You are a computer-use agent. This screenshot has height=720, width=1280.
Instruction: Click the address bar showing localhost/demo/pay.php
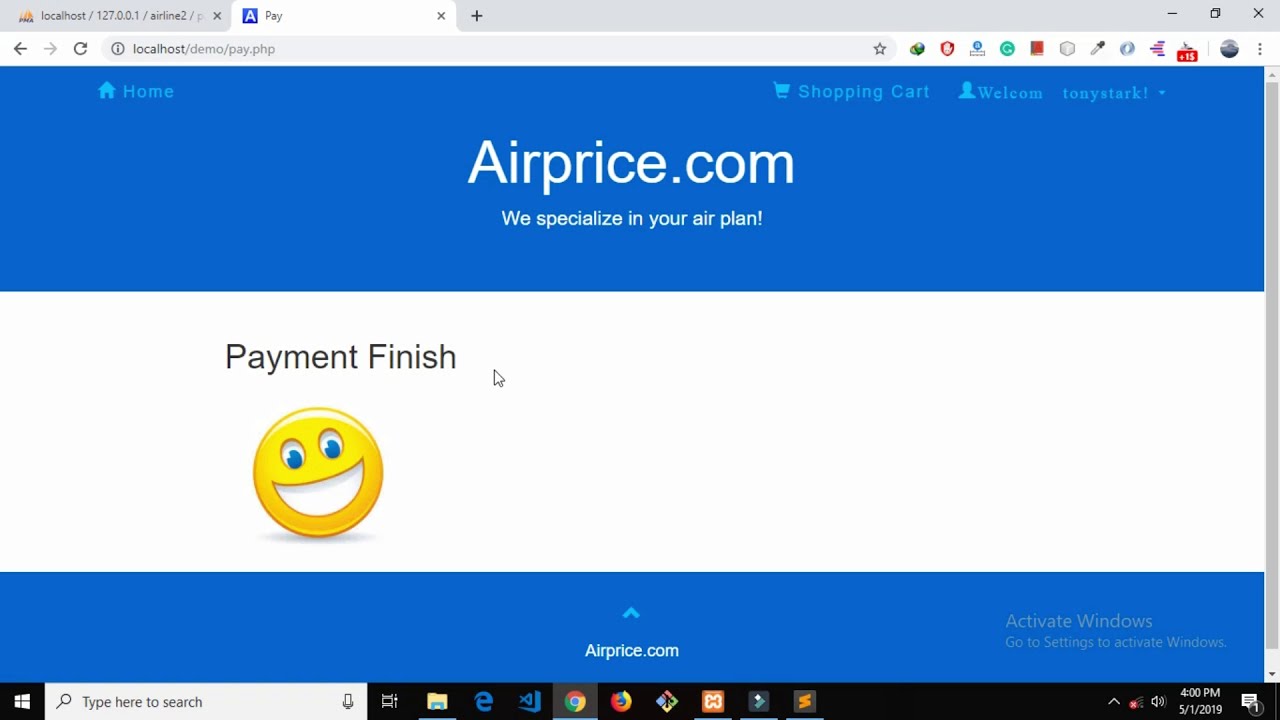click(490, 48)
